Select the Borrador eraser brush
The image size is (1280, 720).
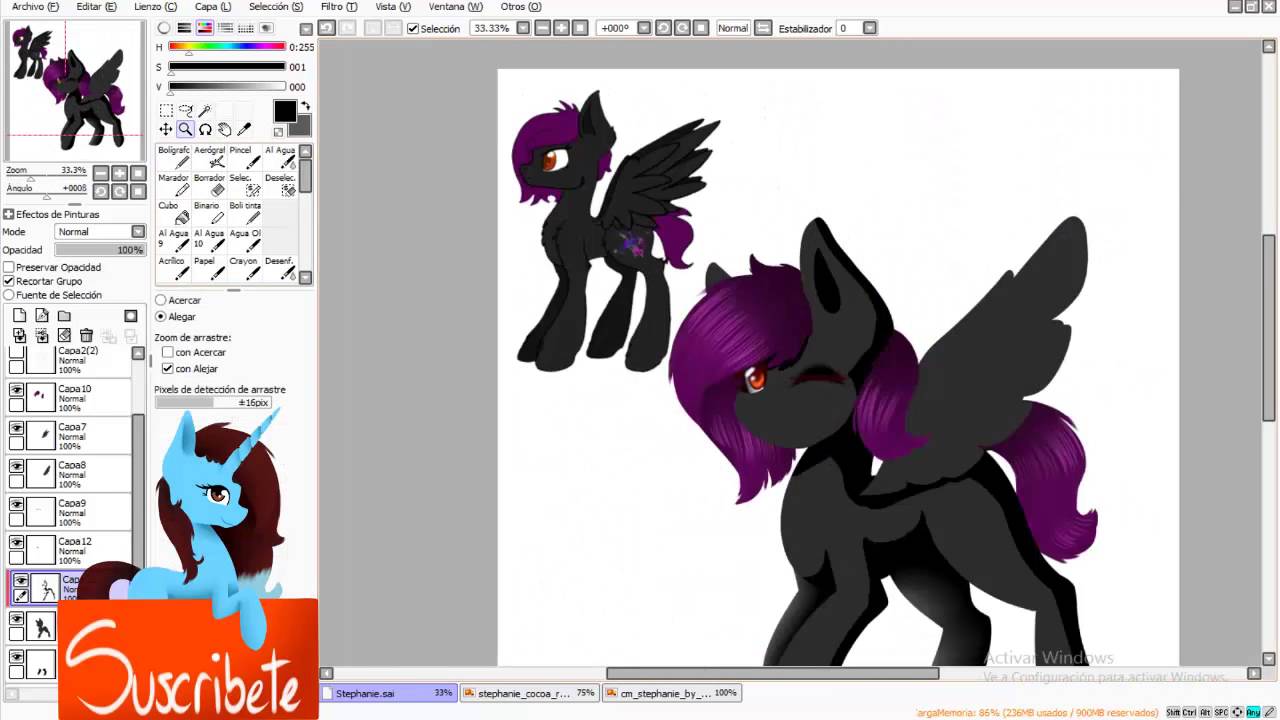tap(210, 184)
